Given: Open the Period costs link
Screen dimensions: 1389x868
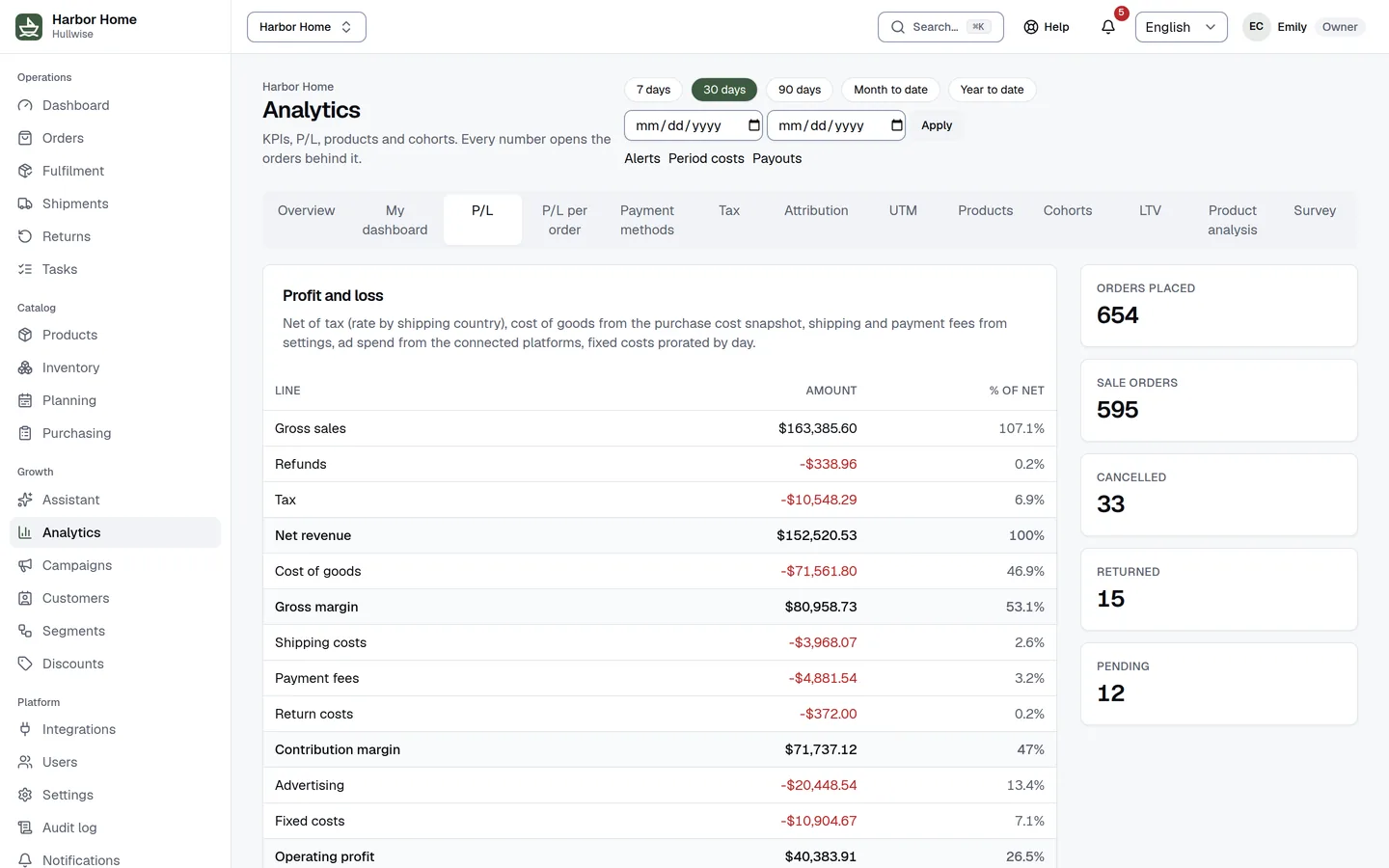Looking at the screenshot, I should [706, 158].
